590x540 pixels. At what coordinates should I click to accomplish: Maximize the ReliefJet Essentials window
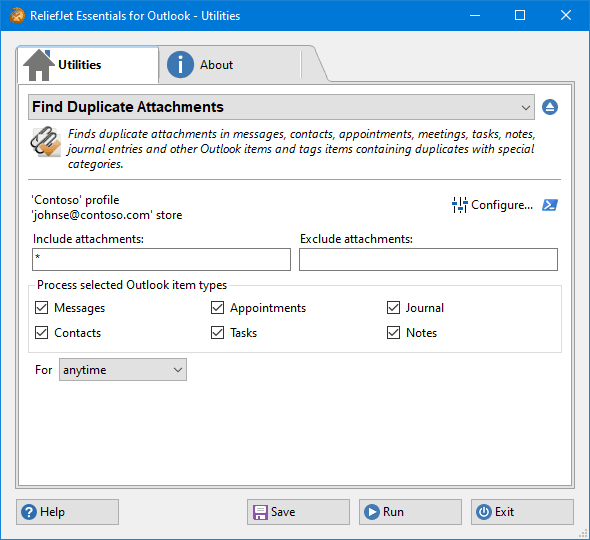click(x=520, y=15)
